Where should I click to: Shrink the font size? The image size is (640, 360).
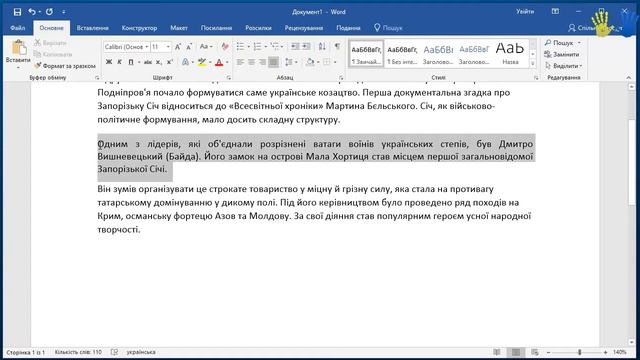pyautogui.click(x=189, y=47)
